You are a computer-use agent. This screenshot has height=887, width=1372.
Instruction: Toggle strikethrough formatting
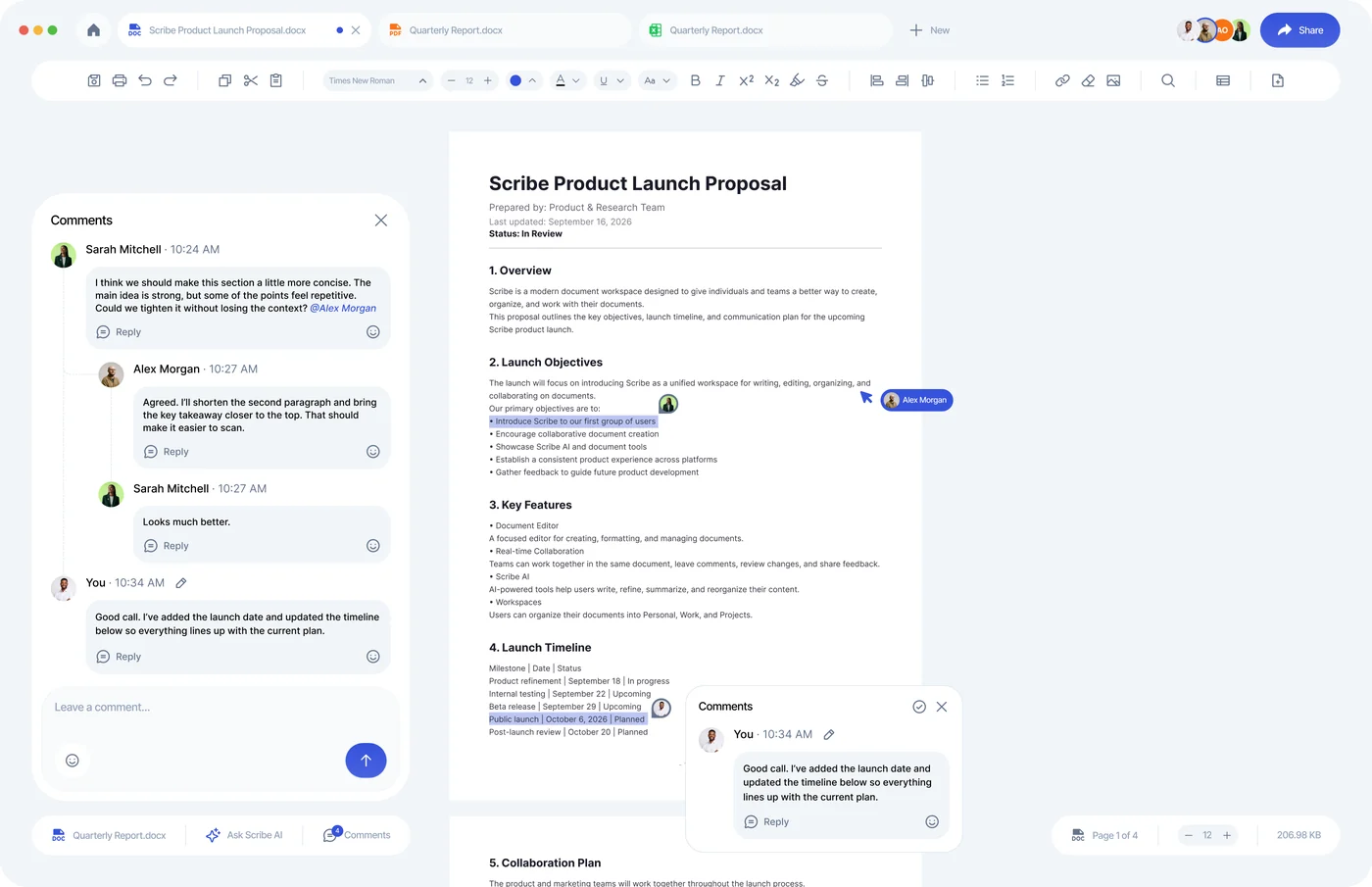coord(822,80)
